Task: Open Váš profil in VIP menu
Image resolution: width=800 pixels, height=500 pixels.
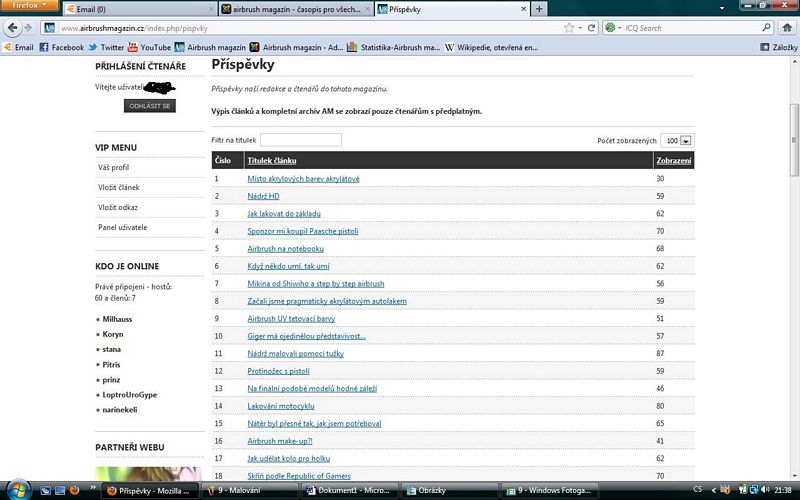Action: click(x=114, y=167)
